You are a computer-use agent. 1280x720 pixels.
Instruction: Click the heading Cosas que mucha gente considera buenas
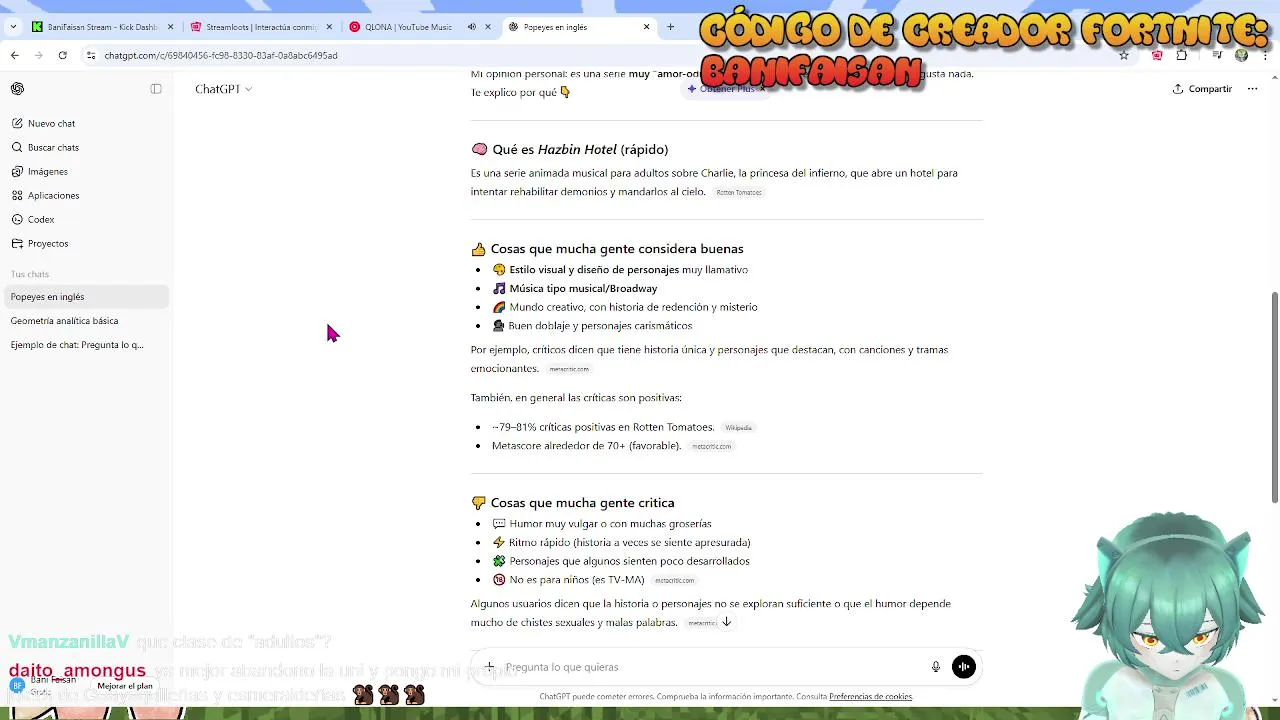[617, 249]
